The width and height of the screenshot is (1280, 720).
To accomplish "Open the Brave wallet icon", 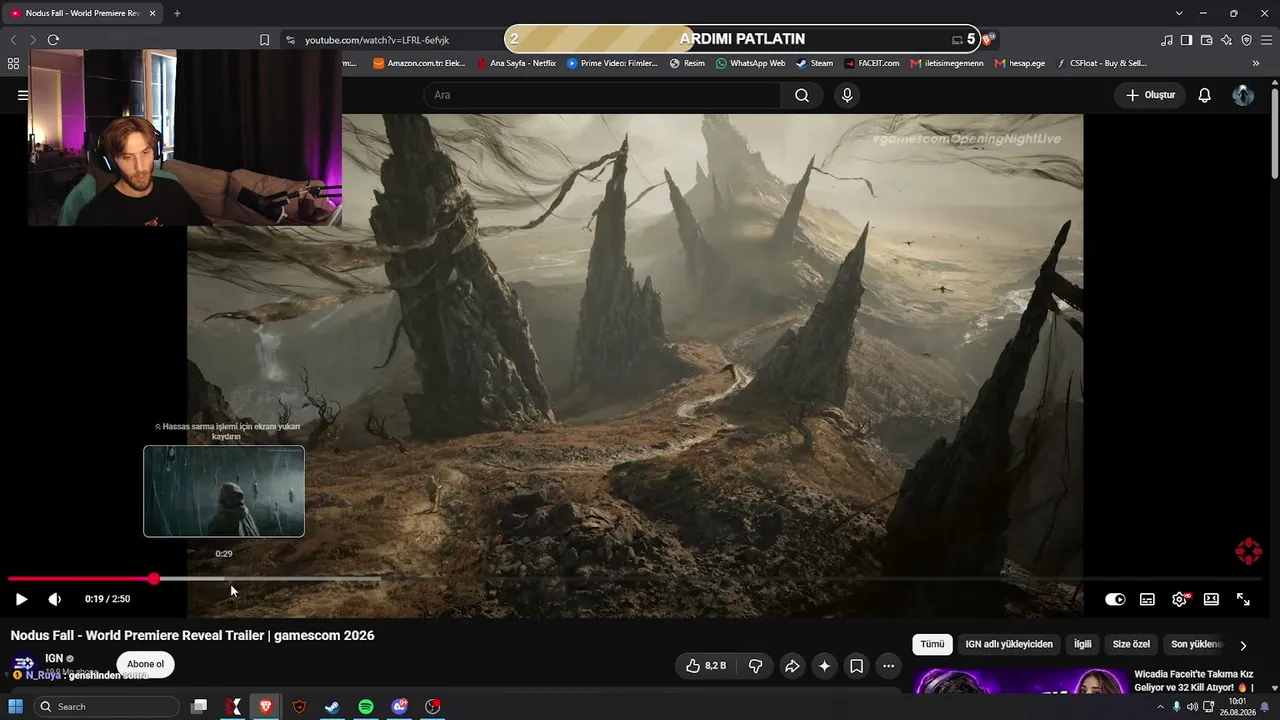I will coord(1206,40).
